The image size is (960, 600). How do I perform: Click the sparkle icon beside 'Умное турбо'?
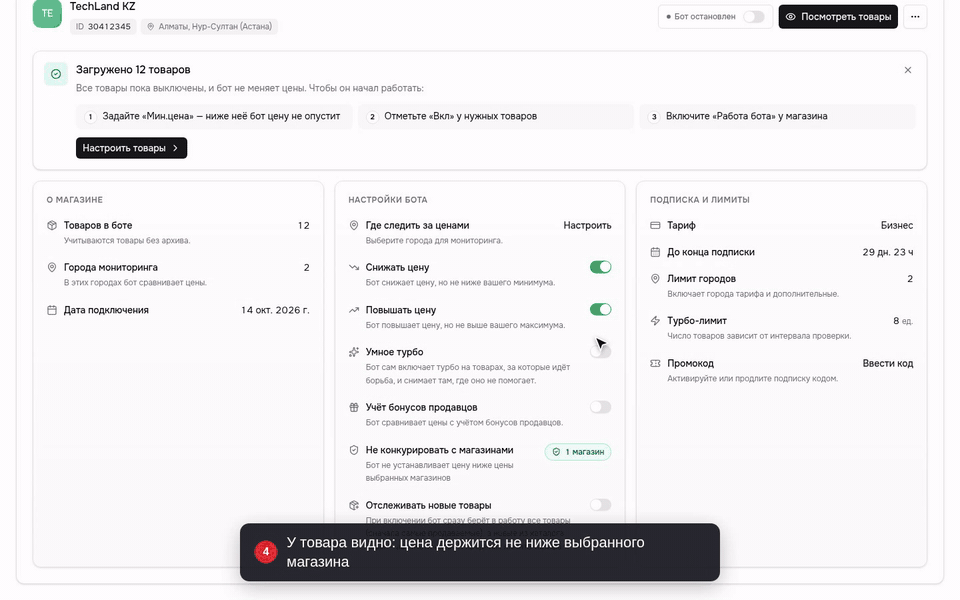click(x=354, y=352)
